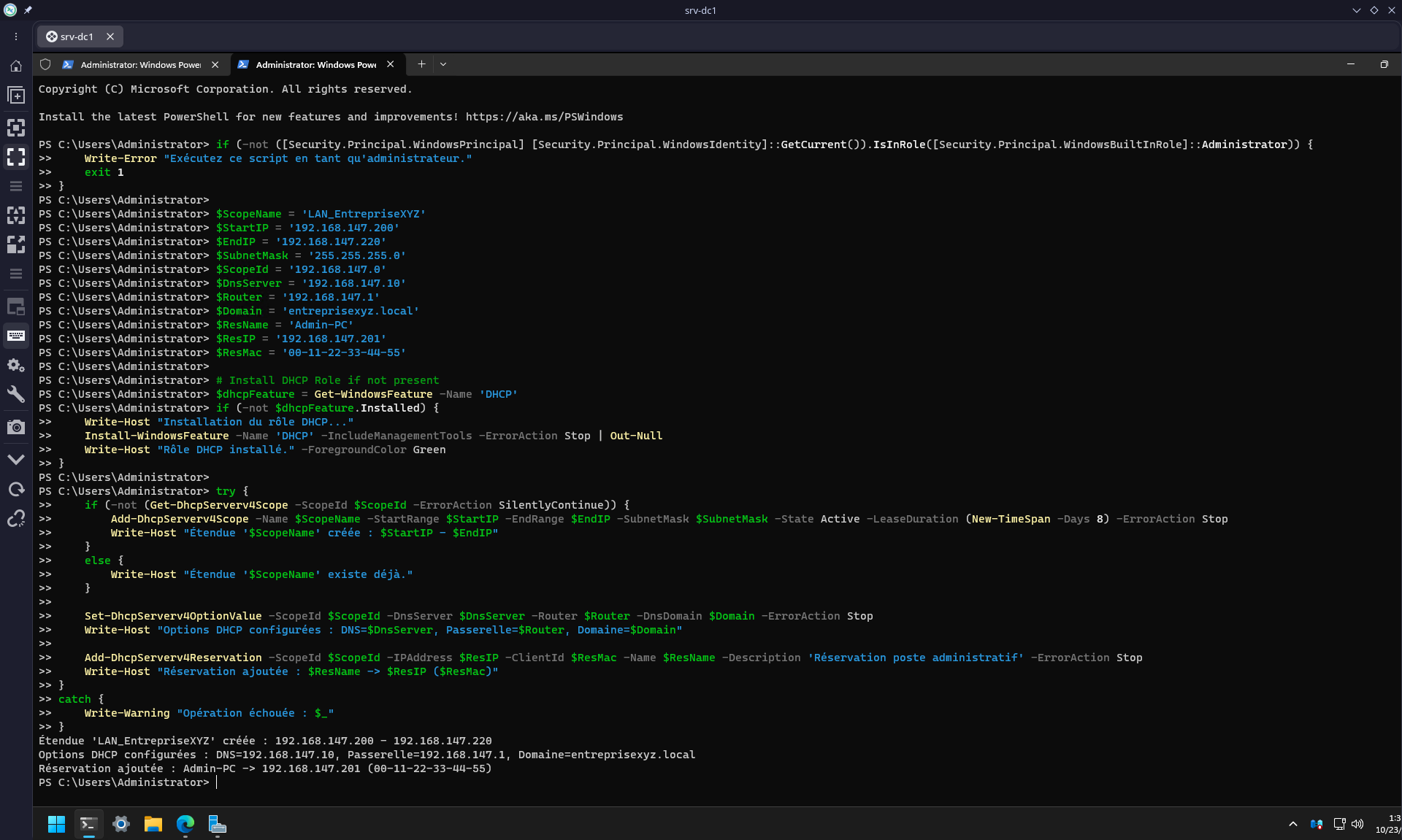Screen dimensions: 1402x840
Task: Open the gears settings icon in sidebar
Action: click(x=16, y=365)
